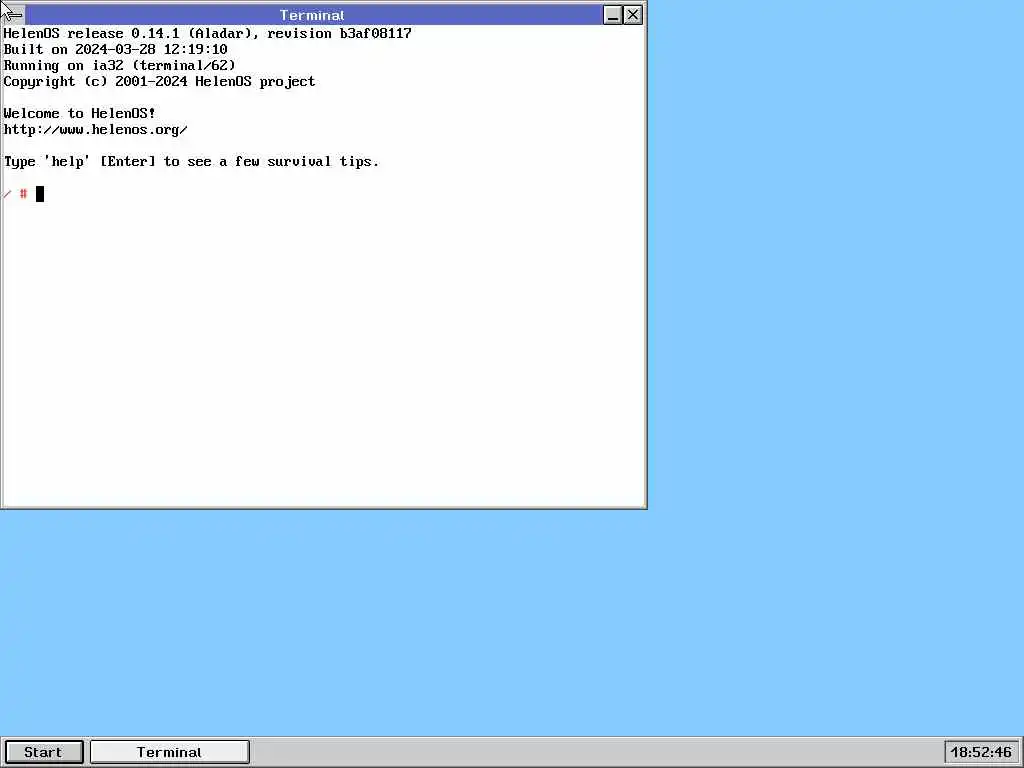The width and height of the screenshot is (1024, 768).
Task: Select the Terminal taskbar button
Action: pyautogui.click(x=169, y=752)
